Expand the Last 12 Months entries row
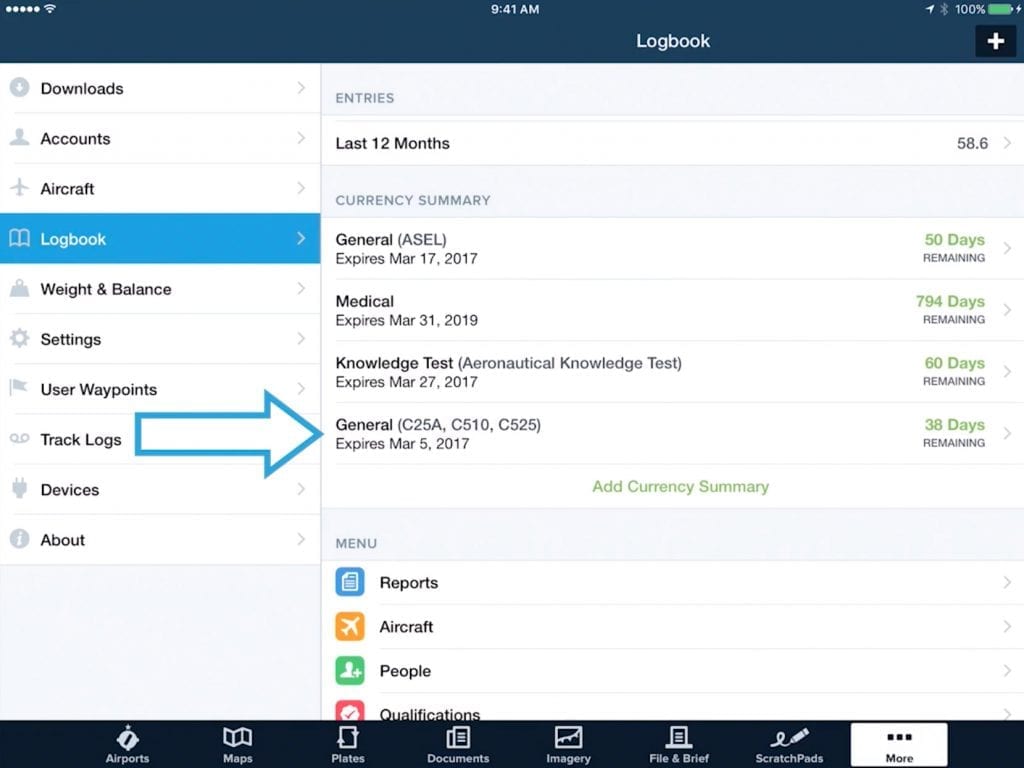Viewport: 1024px width, 768px height. (672, 143)
